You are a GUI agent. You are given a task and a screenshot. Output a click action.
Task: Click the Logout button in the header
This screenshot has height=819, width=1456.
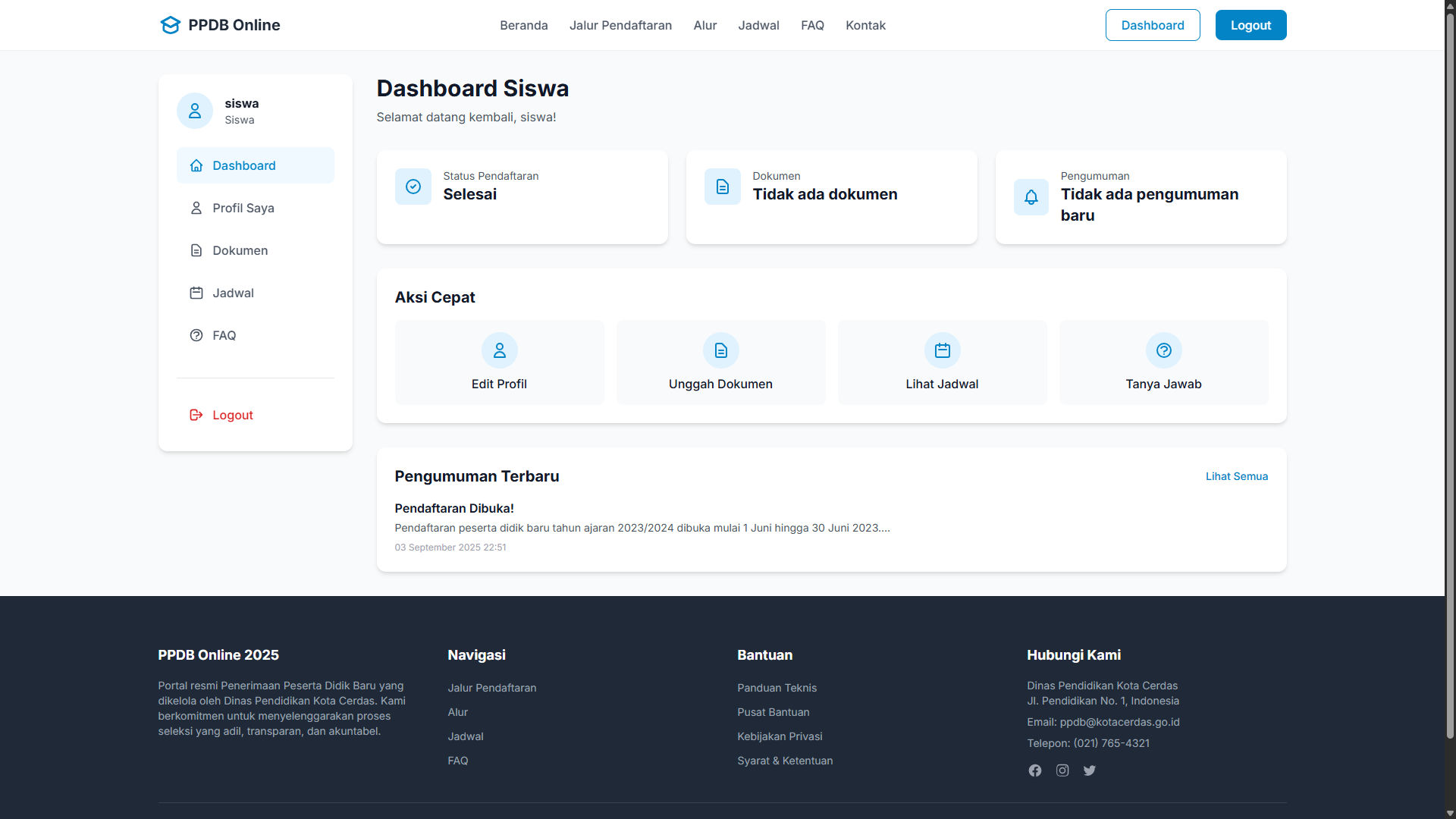(1250, 25)
